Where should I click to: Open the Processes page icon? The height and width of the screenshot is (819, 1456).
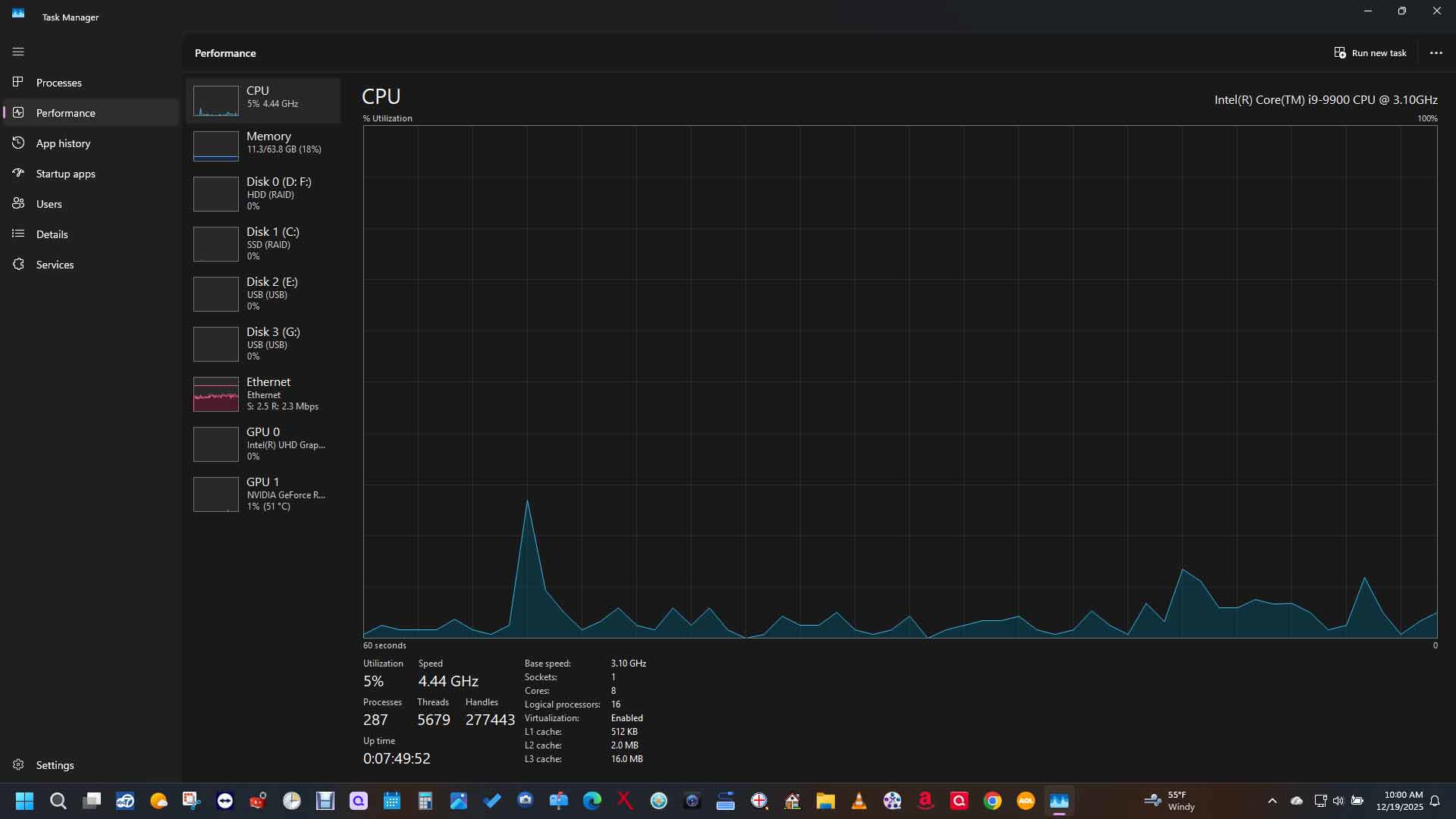[18, 82]
